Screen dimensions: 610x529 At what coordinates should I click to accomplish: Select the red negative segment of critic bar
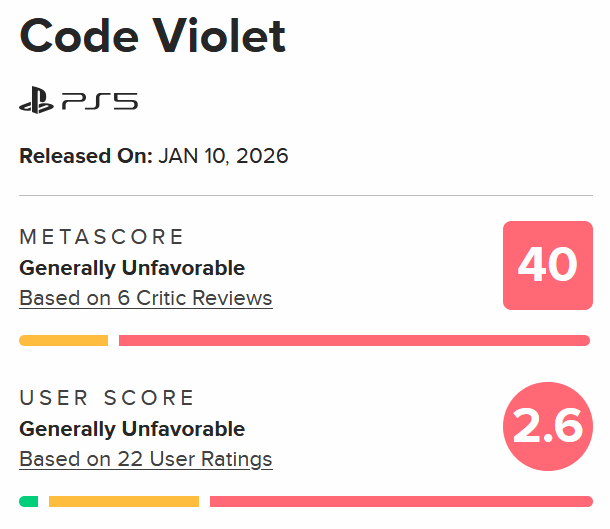[354, 341]
